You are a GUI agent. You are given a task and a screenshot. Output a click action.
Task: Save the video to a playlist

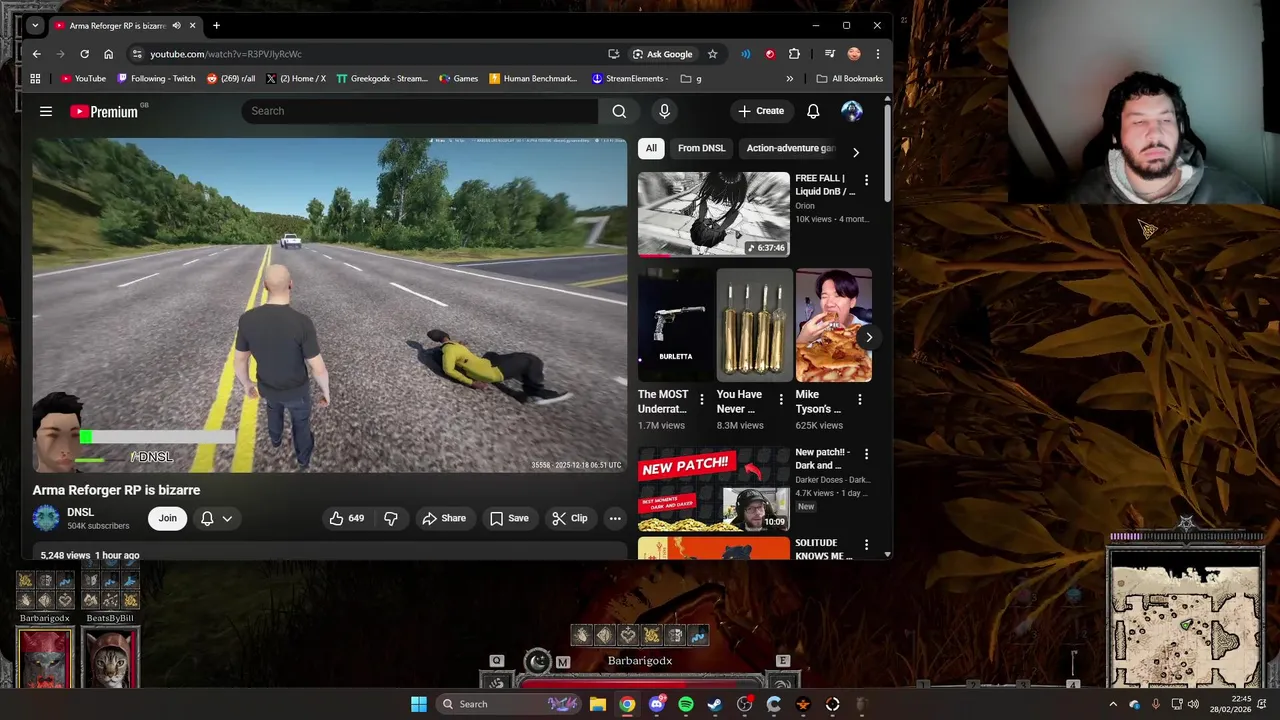point(509,518)
